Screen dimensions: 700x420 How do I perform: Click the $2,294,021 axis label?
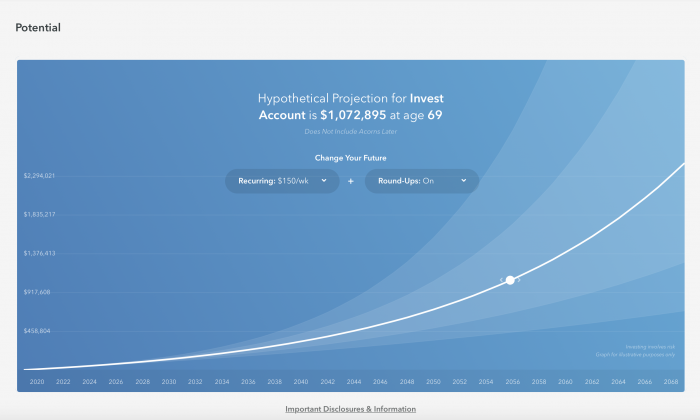pos(39,176)
